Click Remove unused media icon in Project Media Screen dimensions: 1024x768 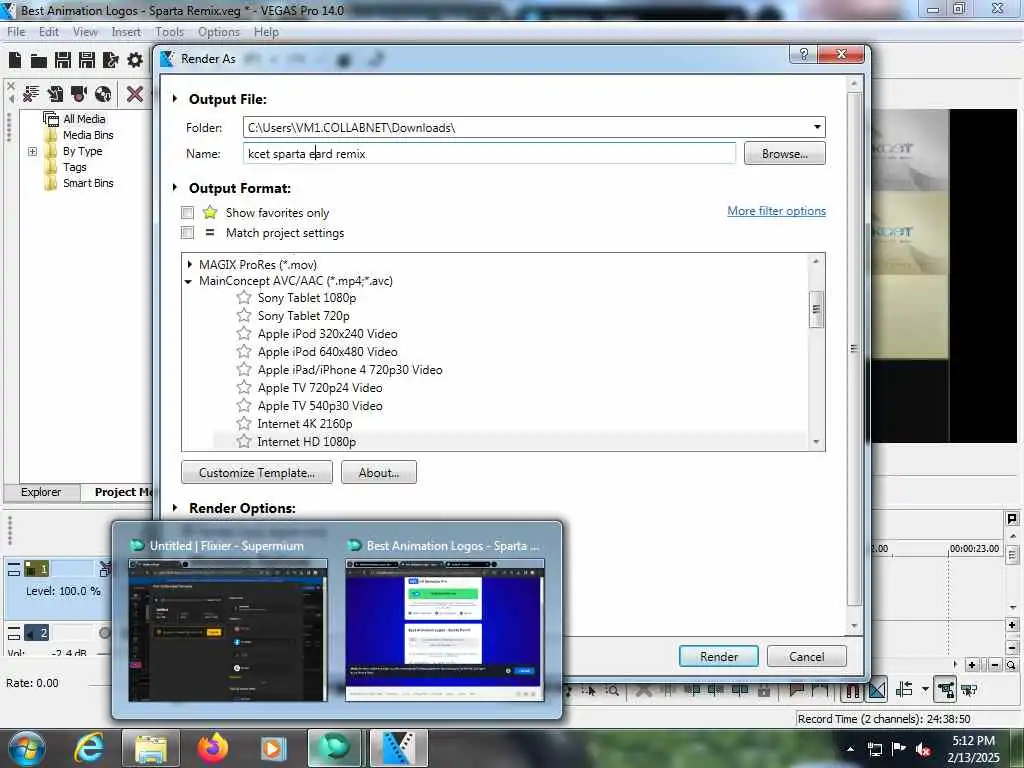[31, 94]
